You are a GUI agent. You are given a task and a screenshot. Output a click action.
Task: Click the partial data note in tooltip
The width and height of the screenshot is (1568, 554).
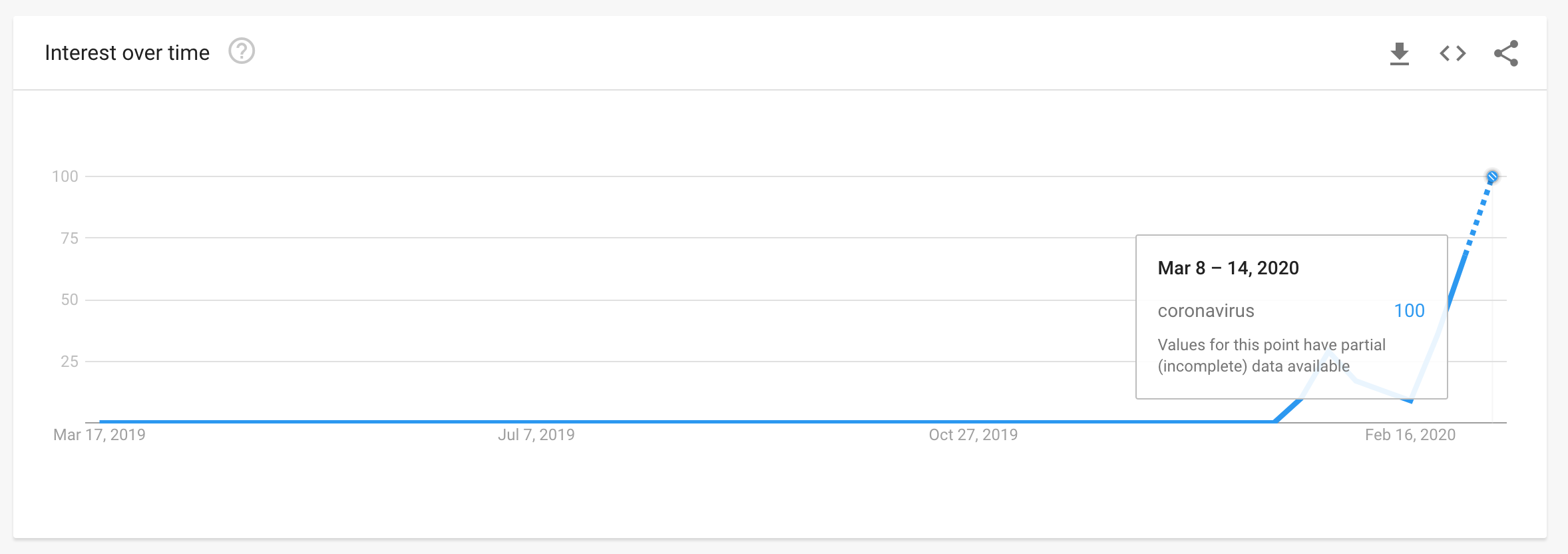(1272, 356)
